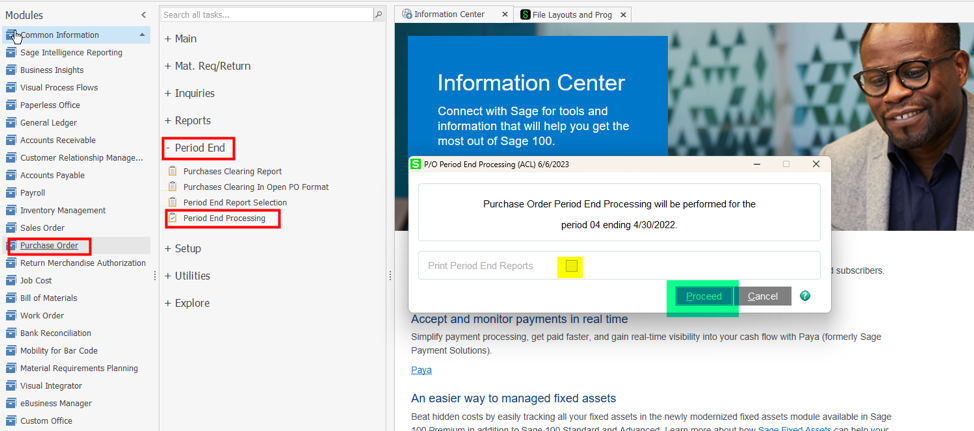Minimize the P/O Period End Processing dialog
This screenshot has height=431, width=974.
pyautogui.click(x=757, y=164)
